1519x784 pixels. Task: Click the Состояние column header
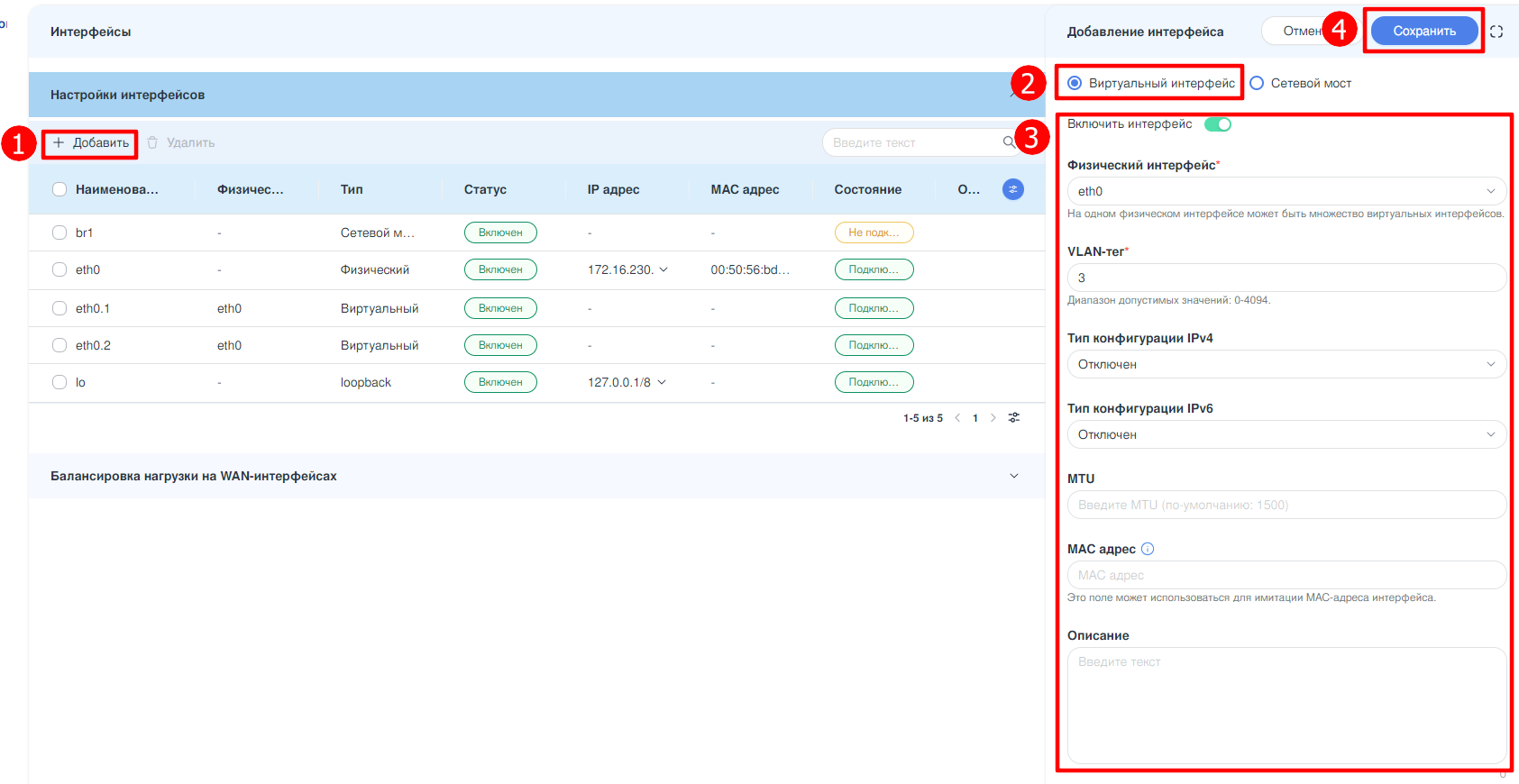[x=867, y=189]
